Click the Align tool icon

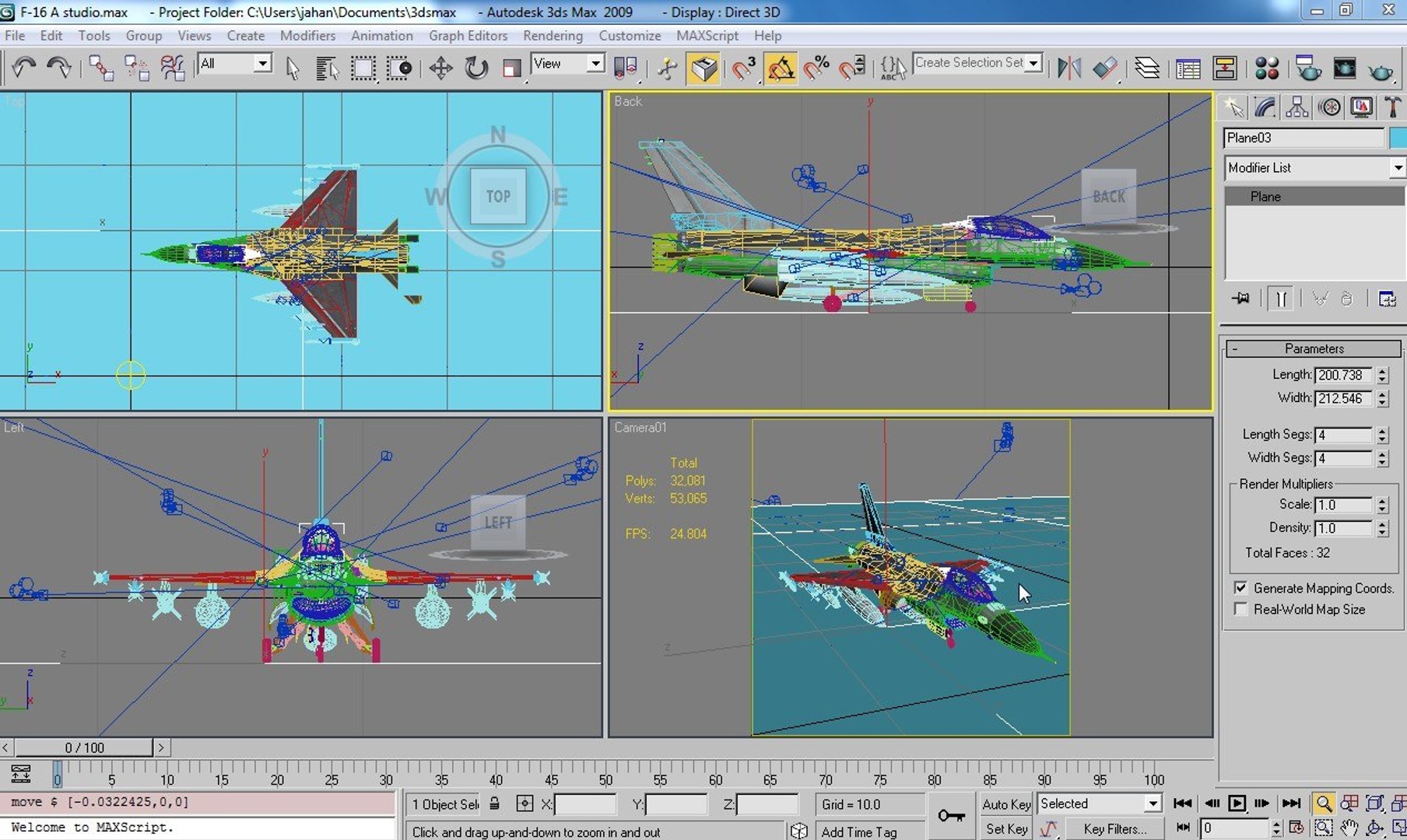coord(1105,68)
